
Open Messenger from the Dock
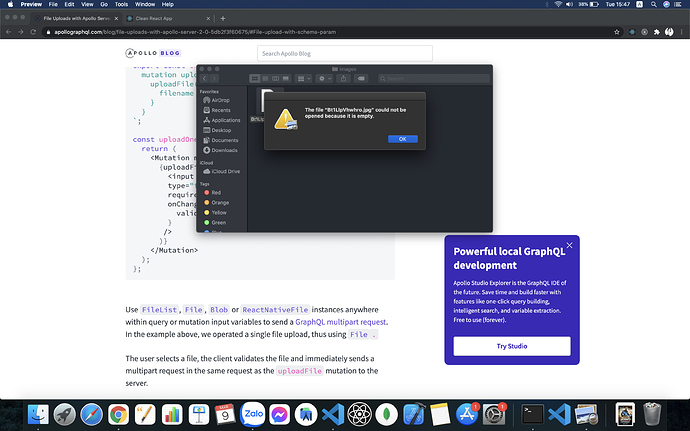tap(279, 414)
